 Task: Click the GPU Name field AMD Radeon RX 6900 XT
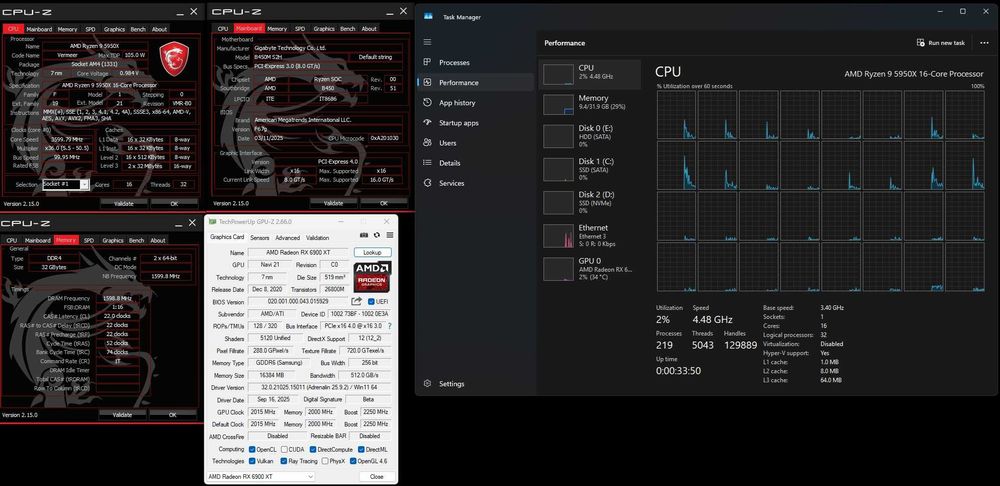(x=298, y=253)
